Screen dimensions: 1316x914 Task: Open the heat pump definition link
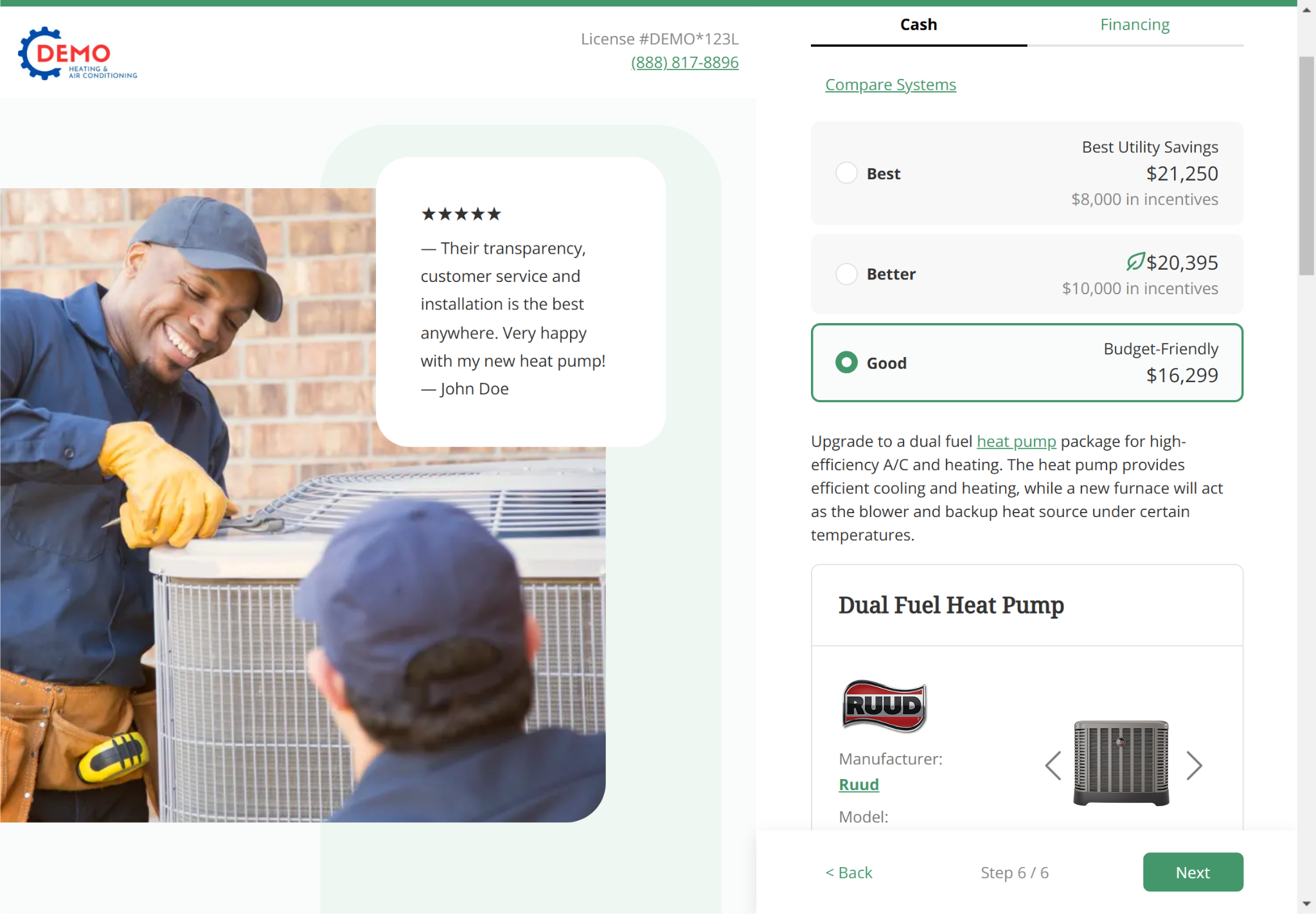tap(1017, 441)
